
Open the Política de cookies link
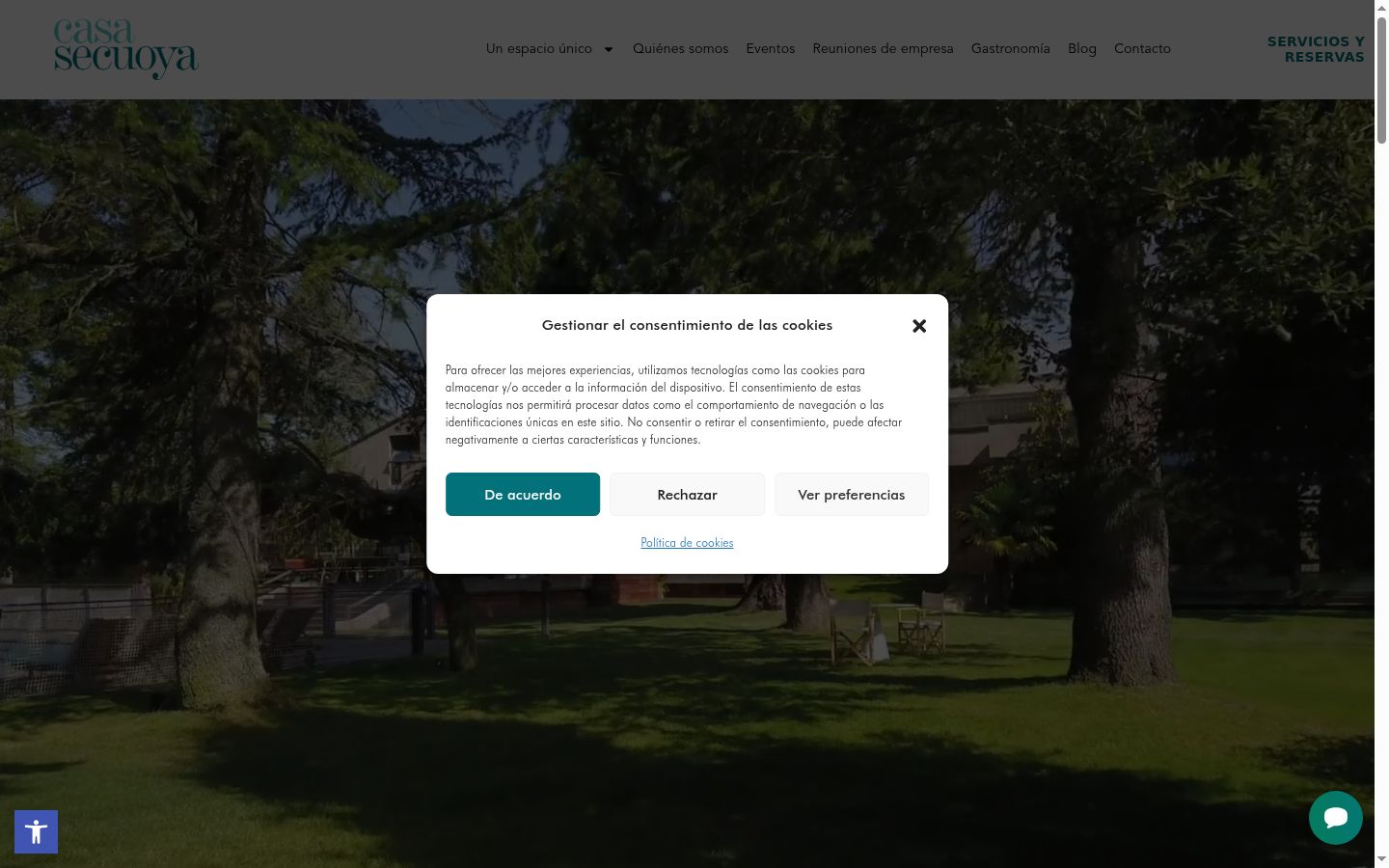click(687, 543)
